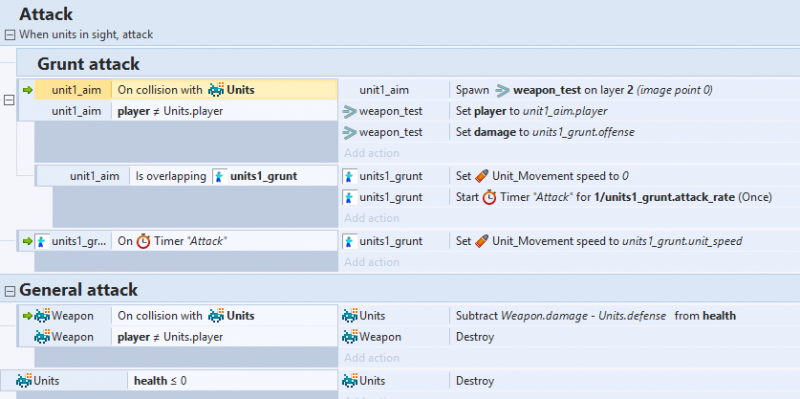Select the Attack group title
800x399 pixels.
pos(46,14)
